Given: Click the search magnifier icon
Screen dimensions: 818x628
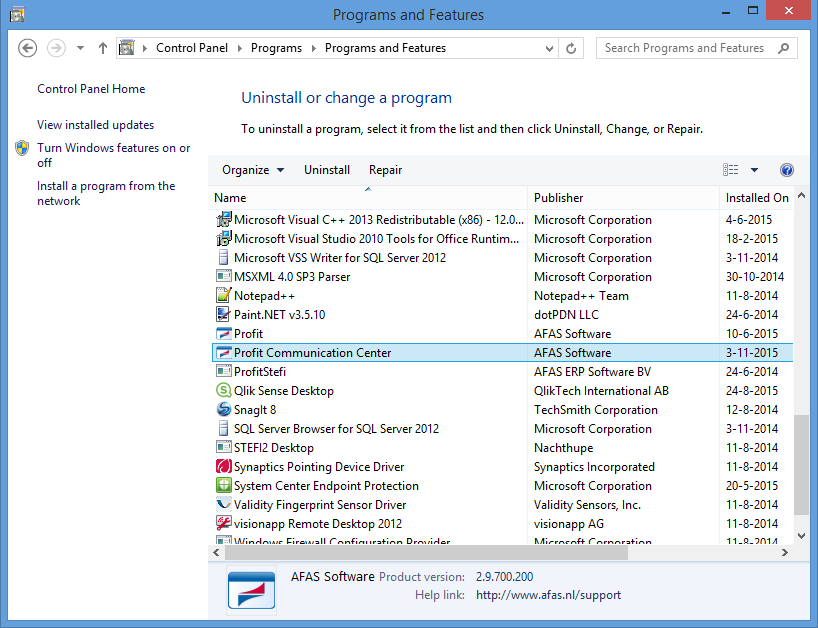Looking at the screenshot, I should pyautogui.click(x=784, y=48).
